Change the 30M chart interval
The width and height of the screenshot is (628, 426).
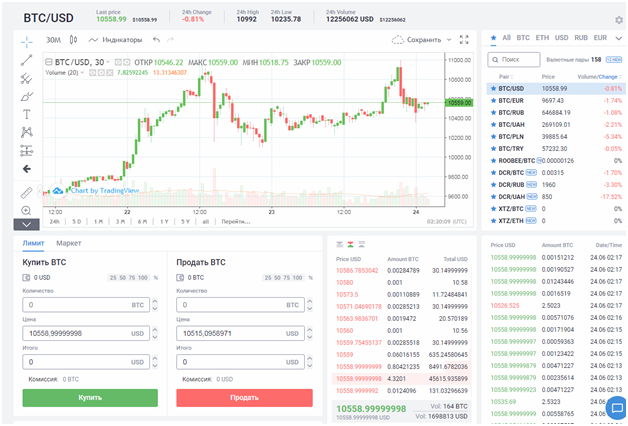click(53, 40)
